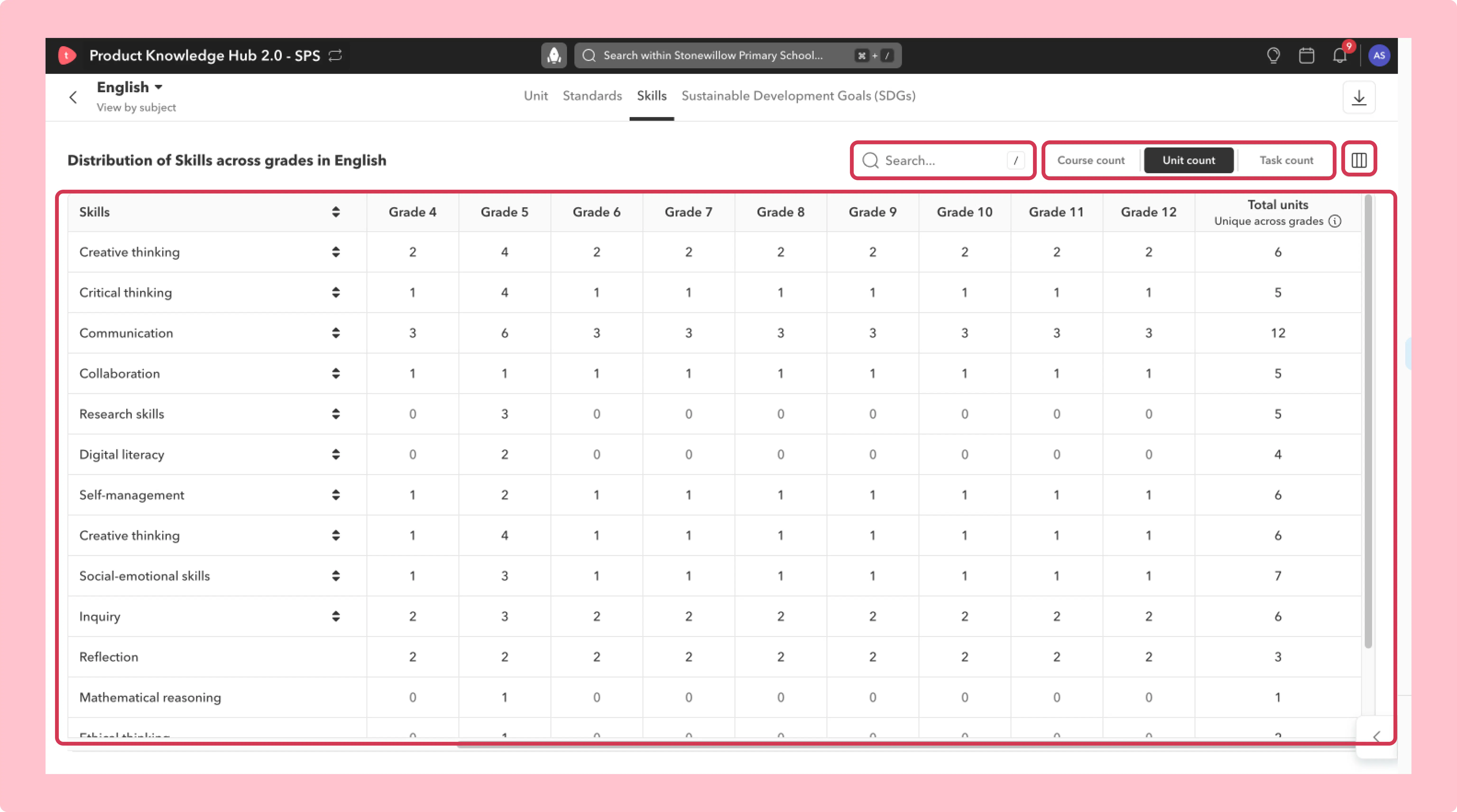Expand the Self-management row
Screen dimensions: 1457x812
tap(336, 495)
